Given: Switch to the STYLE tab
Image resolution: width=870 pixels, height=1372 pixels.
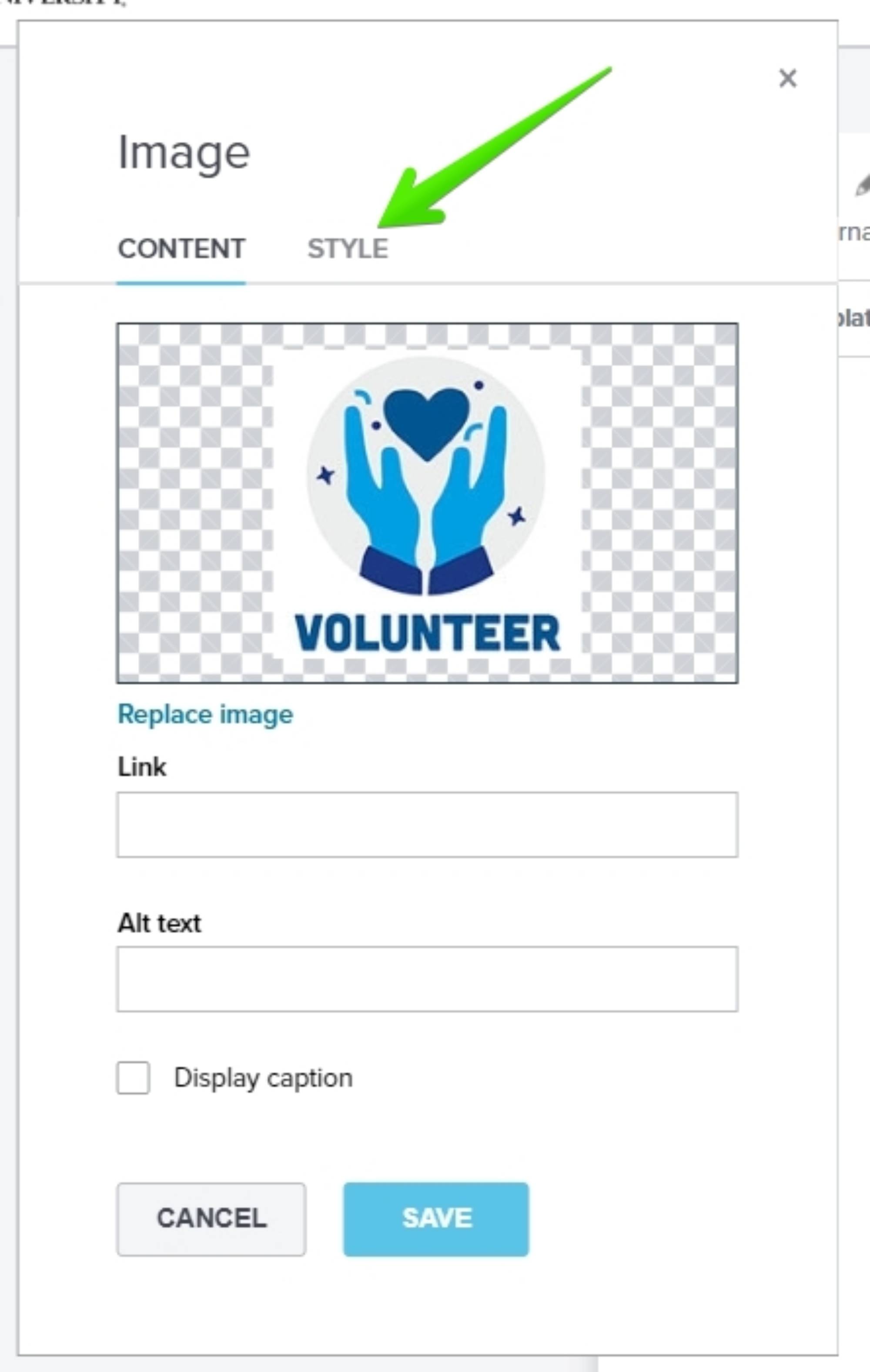Looking at the screenshot, I should [x=348, y=248].
